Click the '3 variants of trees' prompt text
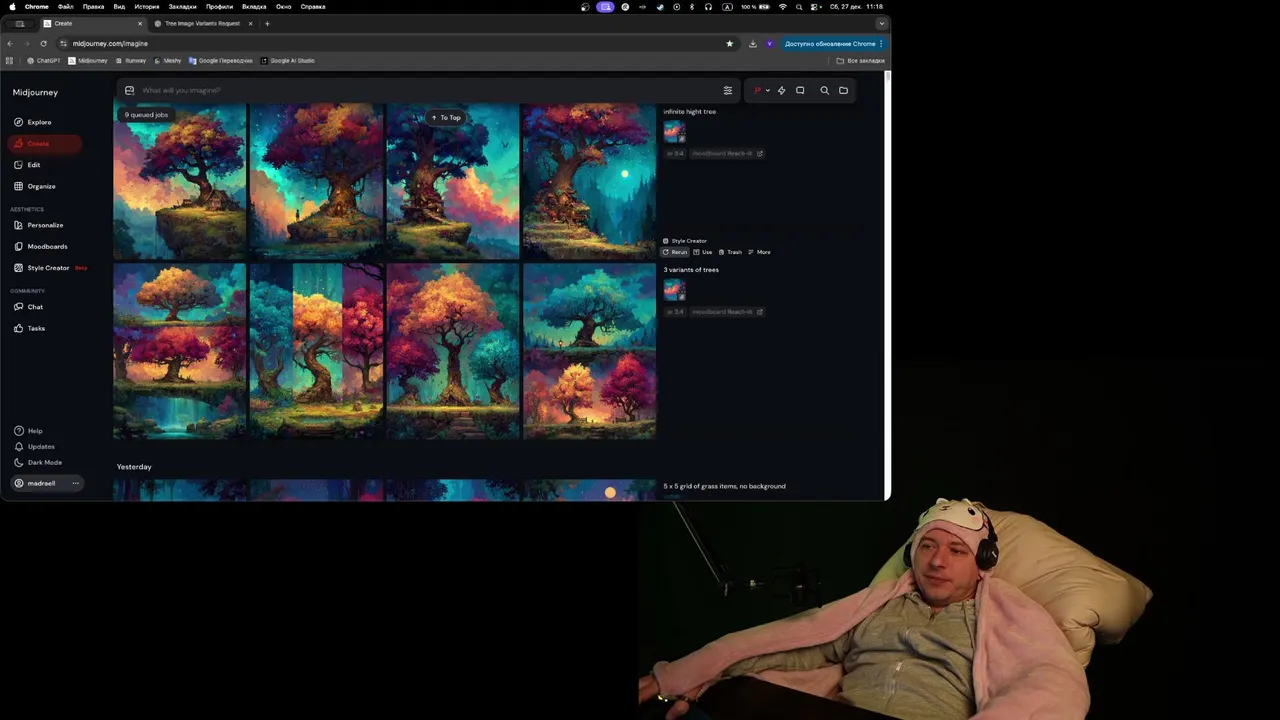 [691, 270]
